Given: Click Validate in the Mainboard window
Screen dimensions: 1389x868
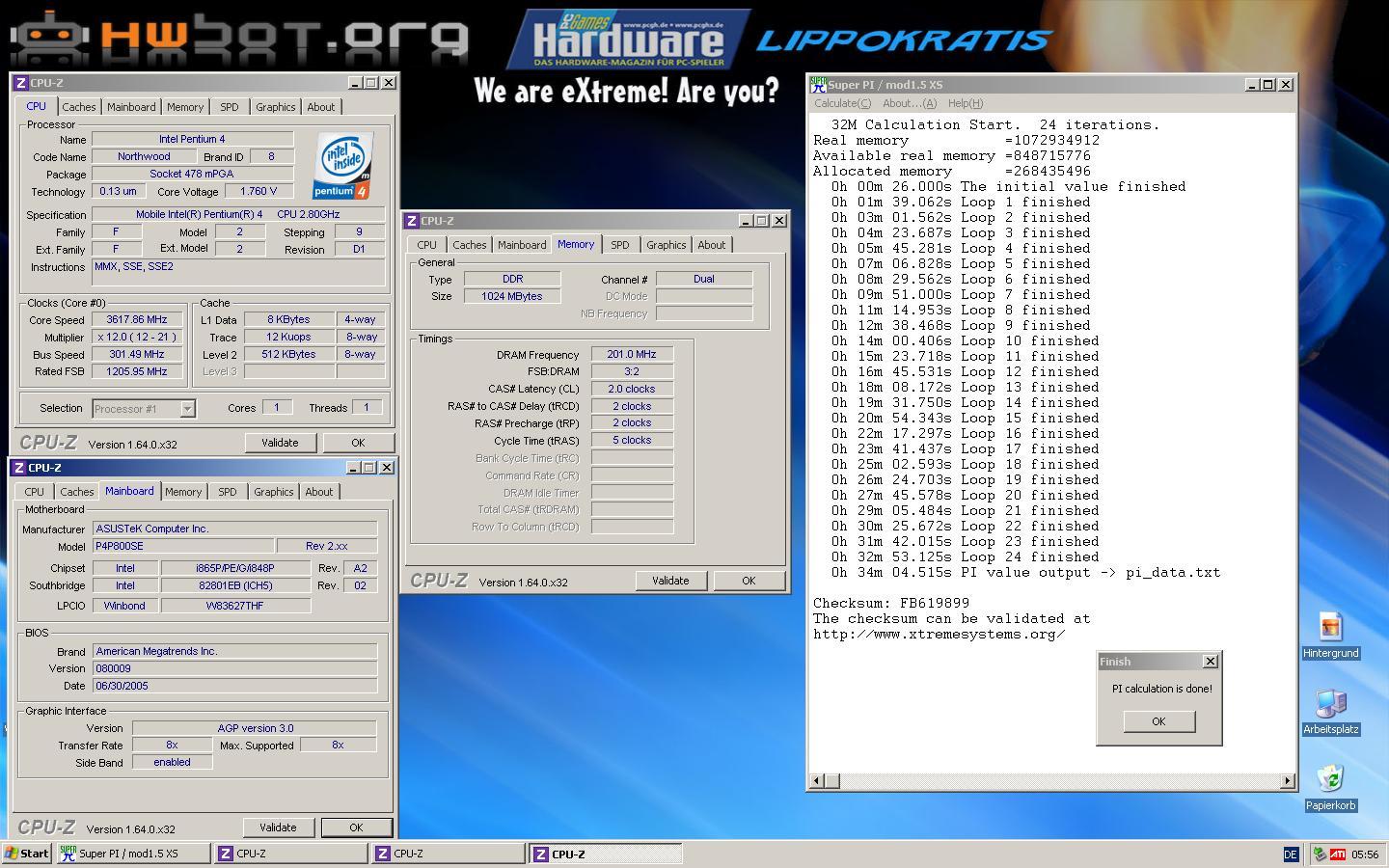Looking at the screenshot, I should (x=278, y=827).
